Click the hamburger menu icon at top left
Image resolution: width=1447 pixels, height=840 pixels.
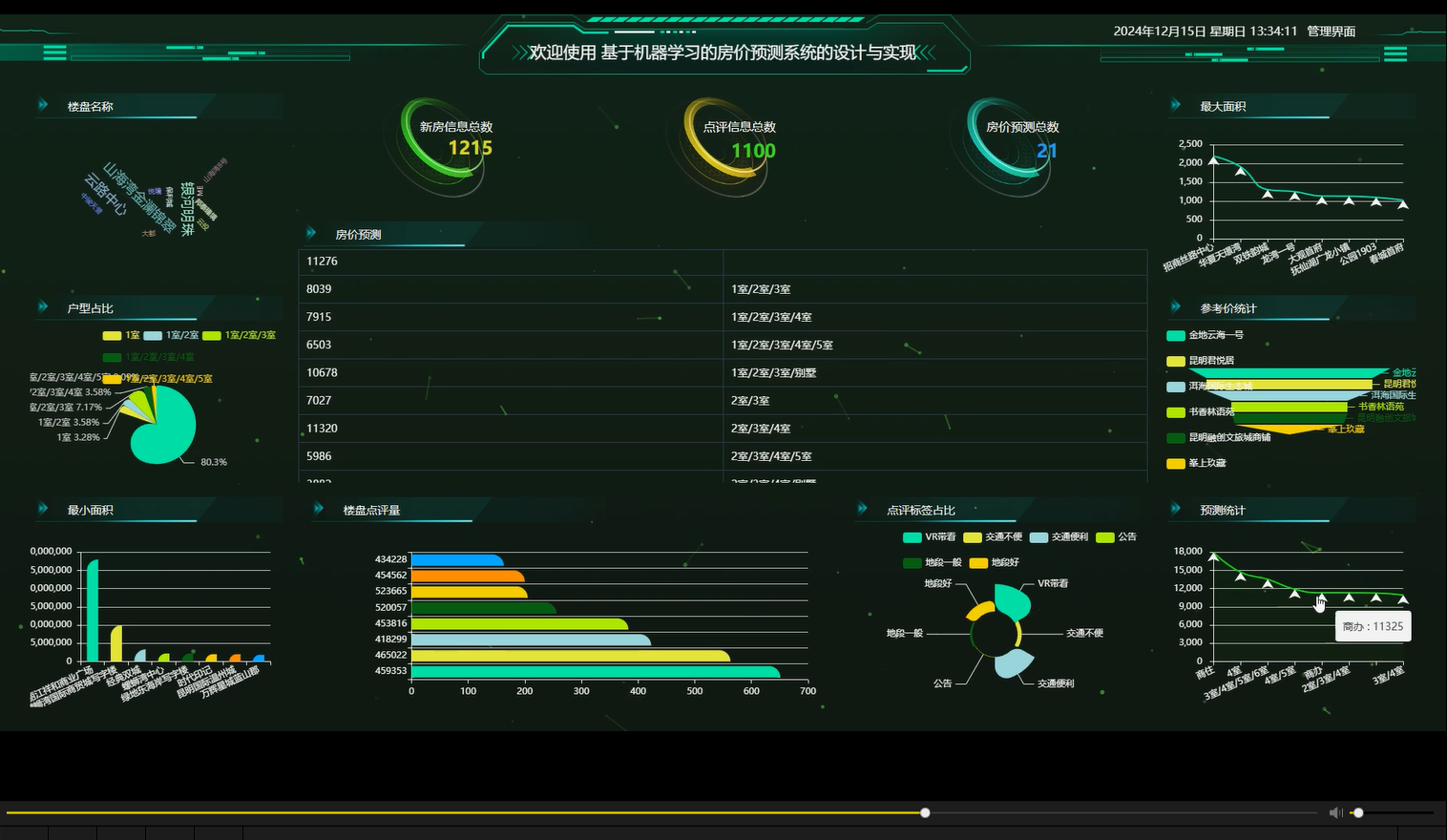tap(54, 53)
